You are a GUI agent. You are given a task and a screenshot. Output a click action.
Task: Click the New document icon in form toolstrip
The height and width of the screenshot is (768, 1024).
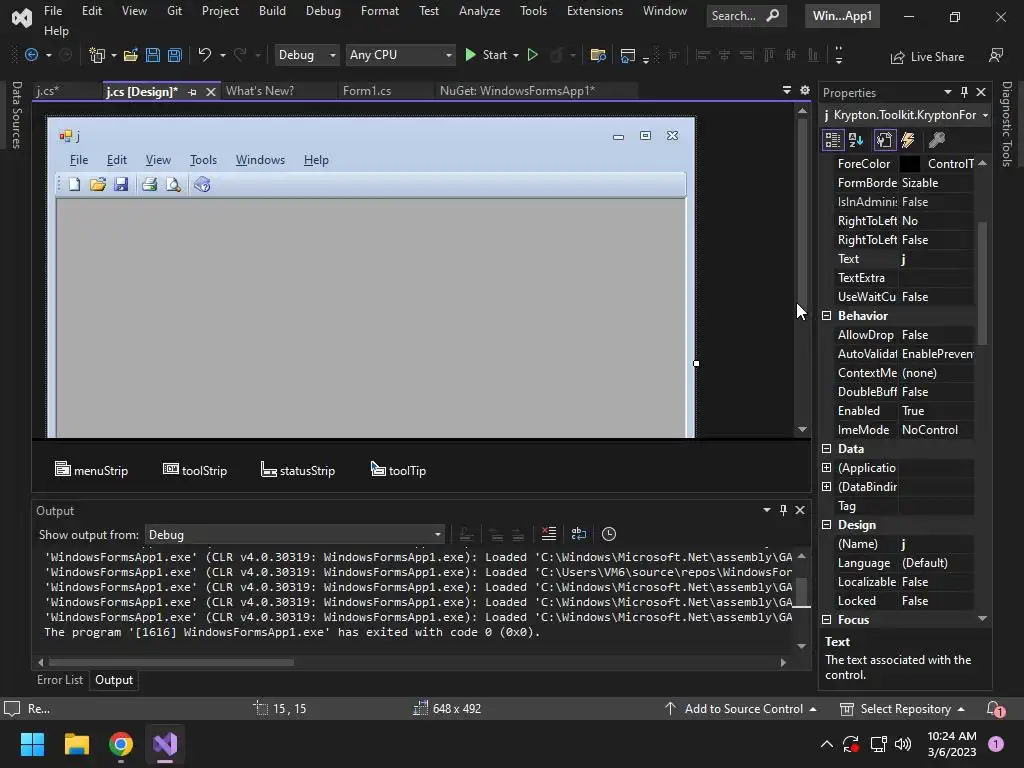(74, 185)
